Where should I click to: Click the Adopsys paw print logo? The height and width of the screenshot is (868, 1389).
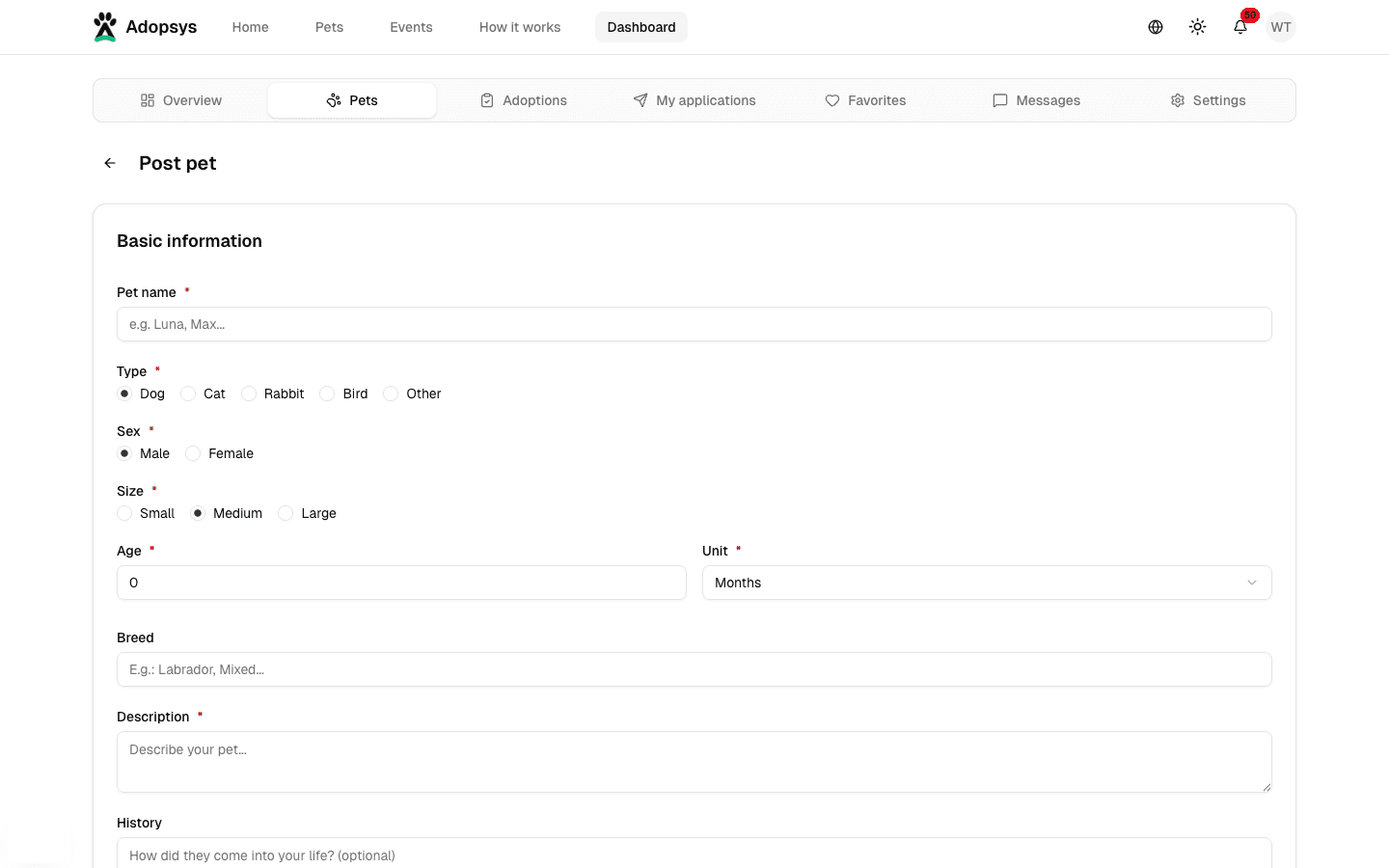pos(105,26)
